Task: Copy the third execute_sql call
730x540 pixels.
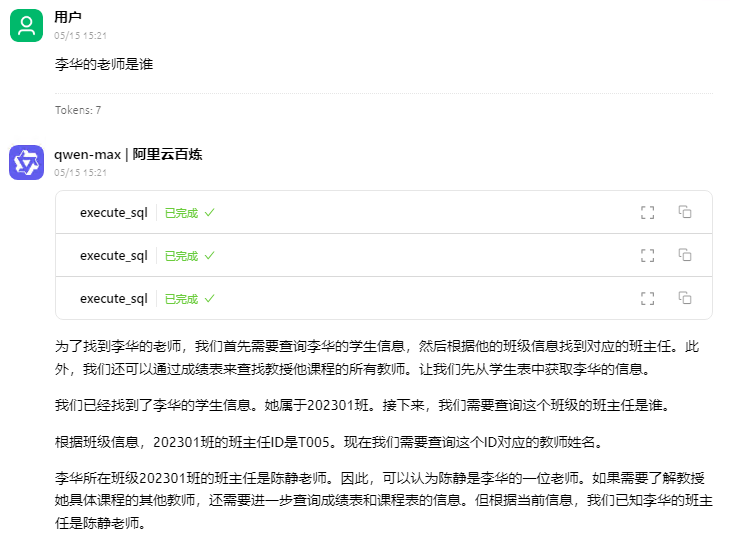Action: point(684,298)
